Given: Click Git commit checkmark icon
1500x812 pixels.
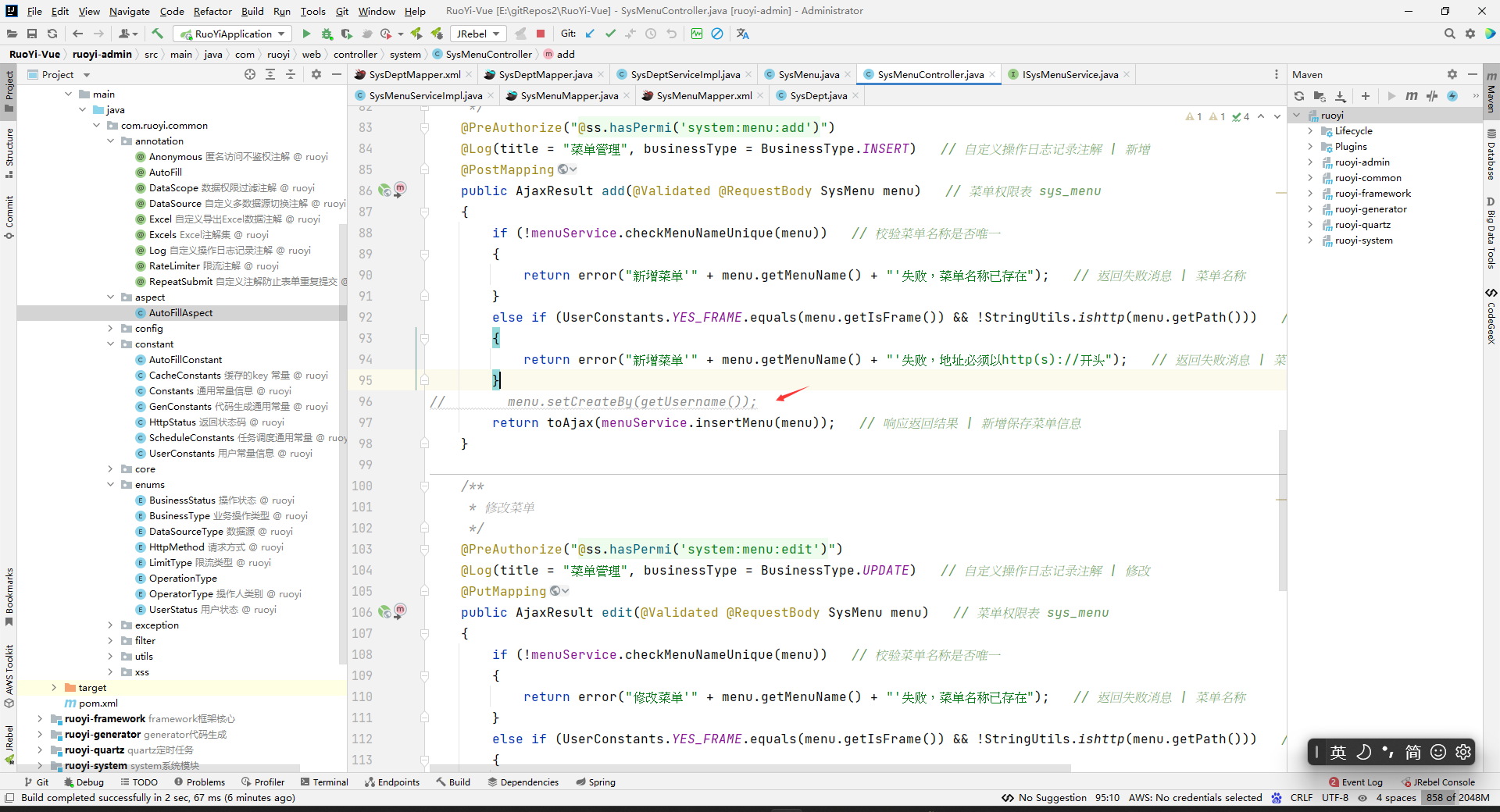Looking at the screenshot, I should 610,34.
